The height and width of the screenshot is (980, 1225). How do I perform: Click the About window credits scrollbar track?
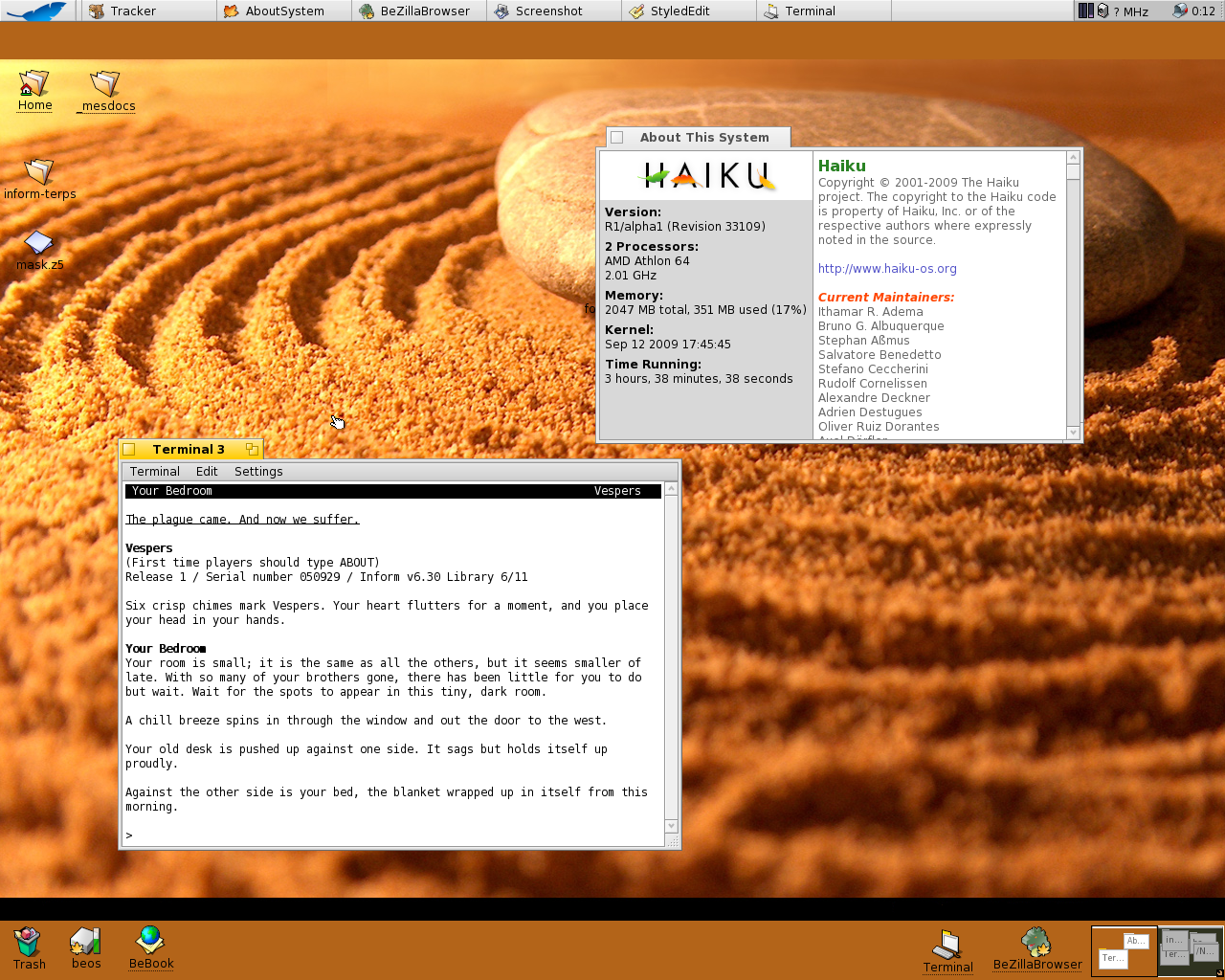(x=1074, y=302)
